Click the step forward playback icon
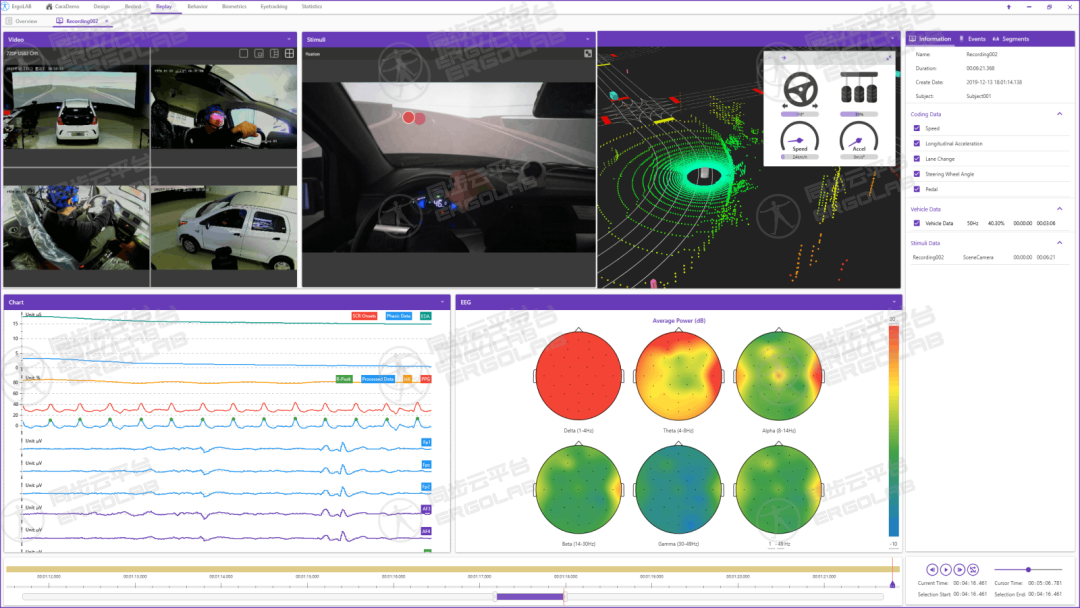 tap(959, 569)
